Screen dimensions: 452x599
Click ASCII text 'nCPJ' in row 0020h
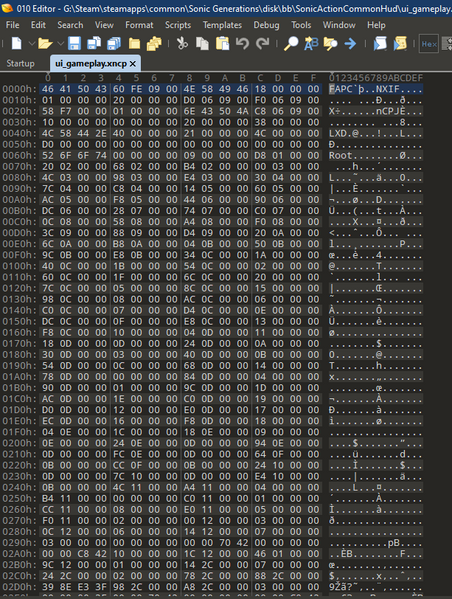(387, 111)
